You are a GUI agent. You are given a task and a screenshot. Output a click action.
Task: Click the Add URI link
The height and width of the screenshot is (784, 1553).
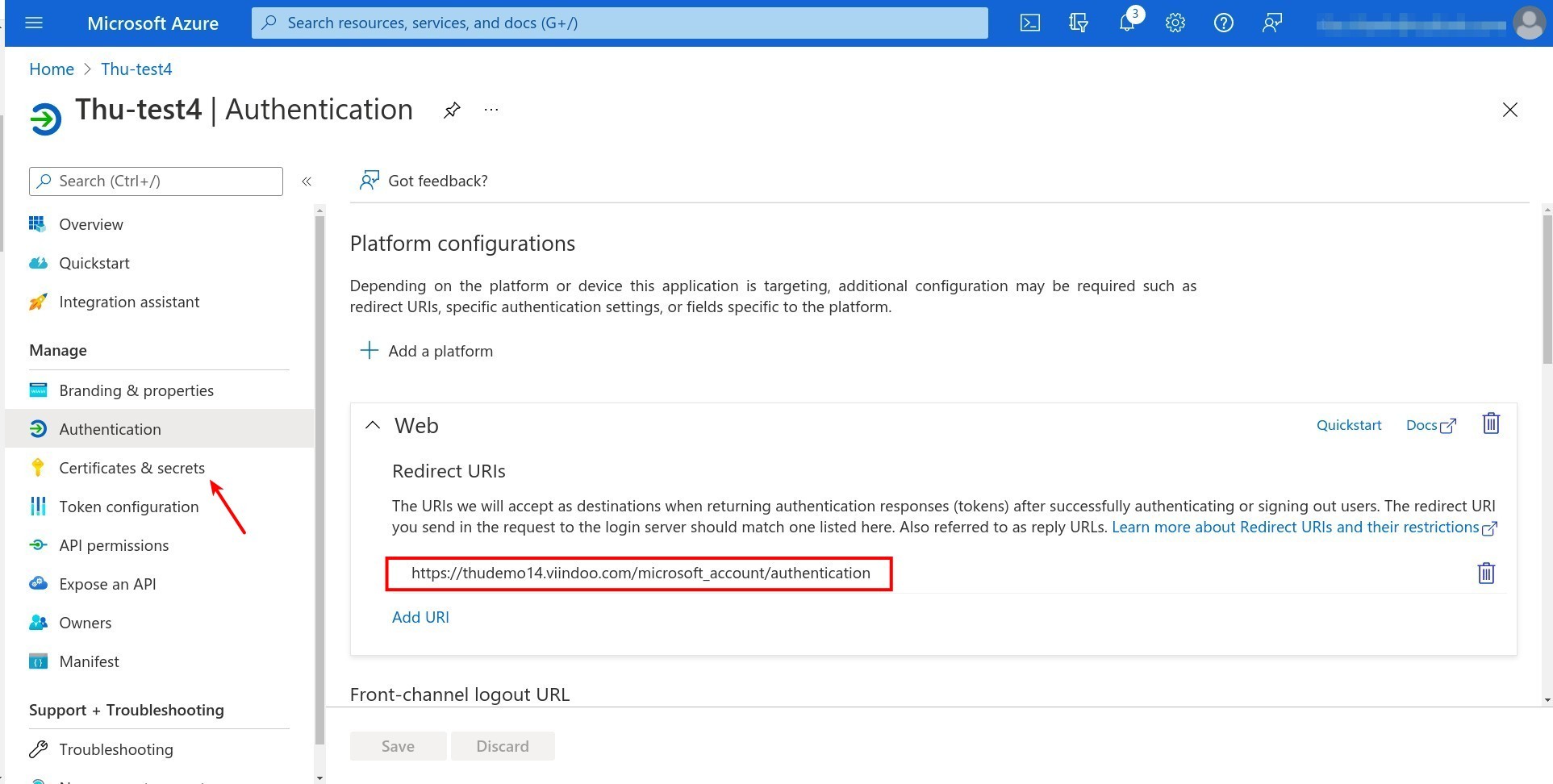(x=420, y=617)
